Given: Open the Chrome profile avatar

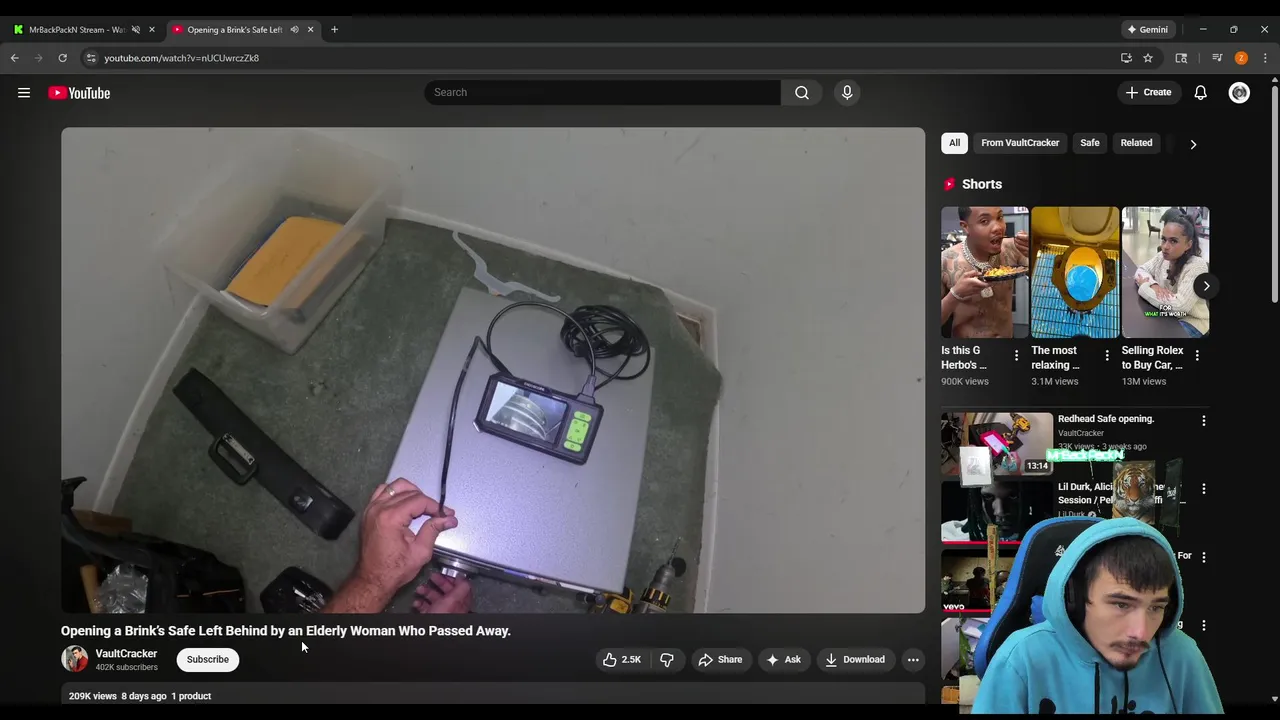Looking at the screenshot, I should [1241, 58].
